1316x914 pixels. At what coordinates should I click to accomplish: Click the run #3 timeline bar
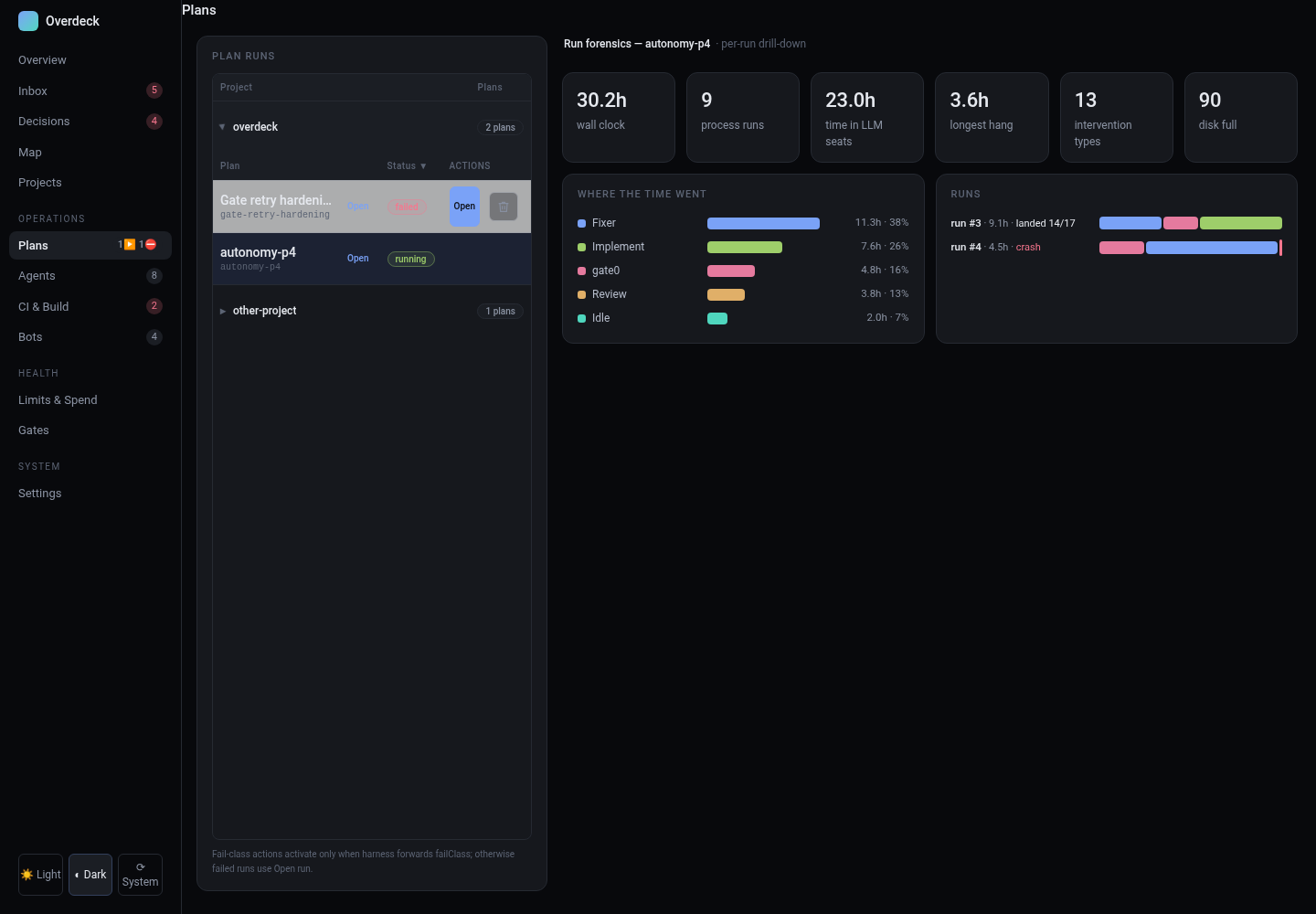point(1191,223)
